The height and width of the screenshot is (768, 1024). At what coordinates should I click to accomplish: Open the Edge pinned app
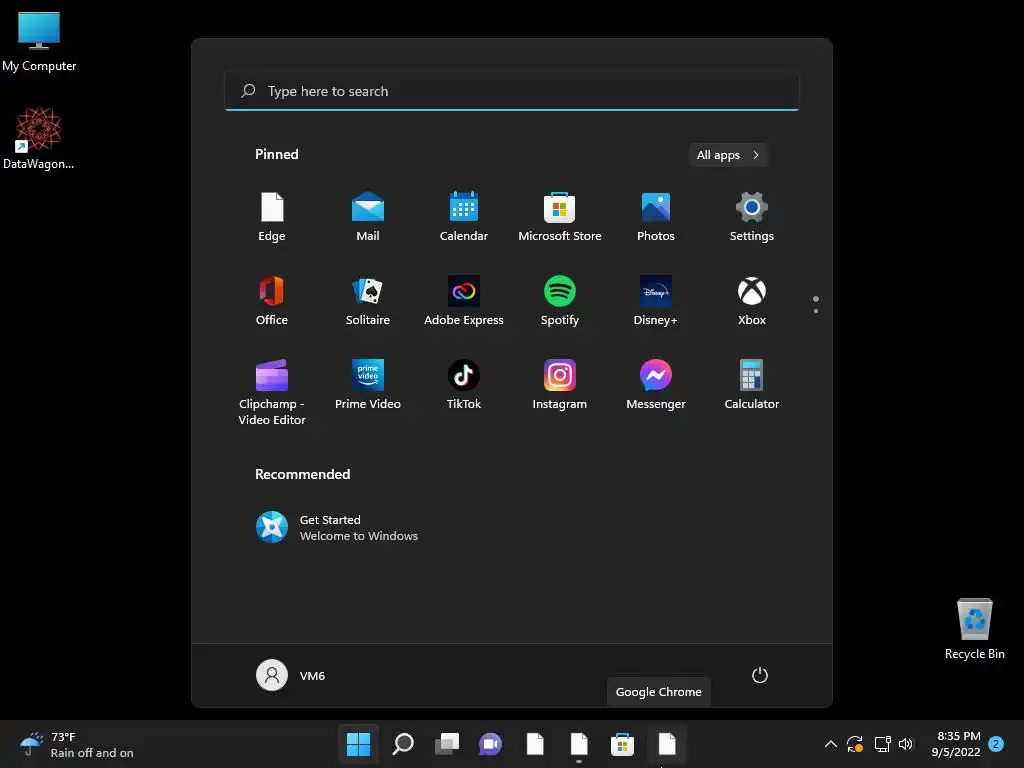click(x=272, y=217)
